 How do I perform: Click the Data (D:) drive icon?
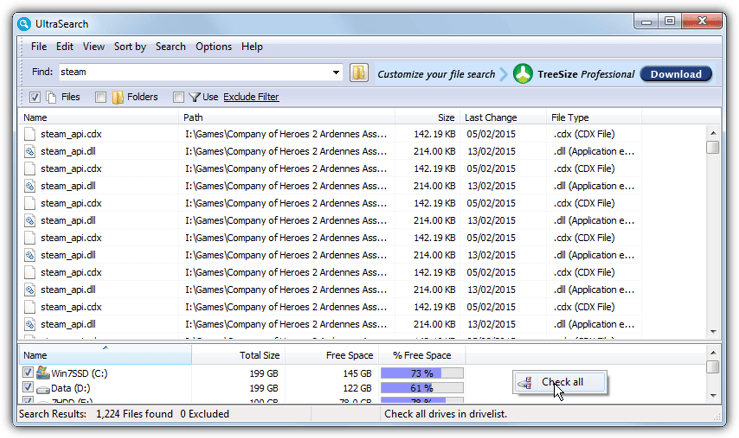(43, 389)
